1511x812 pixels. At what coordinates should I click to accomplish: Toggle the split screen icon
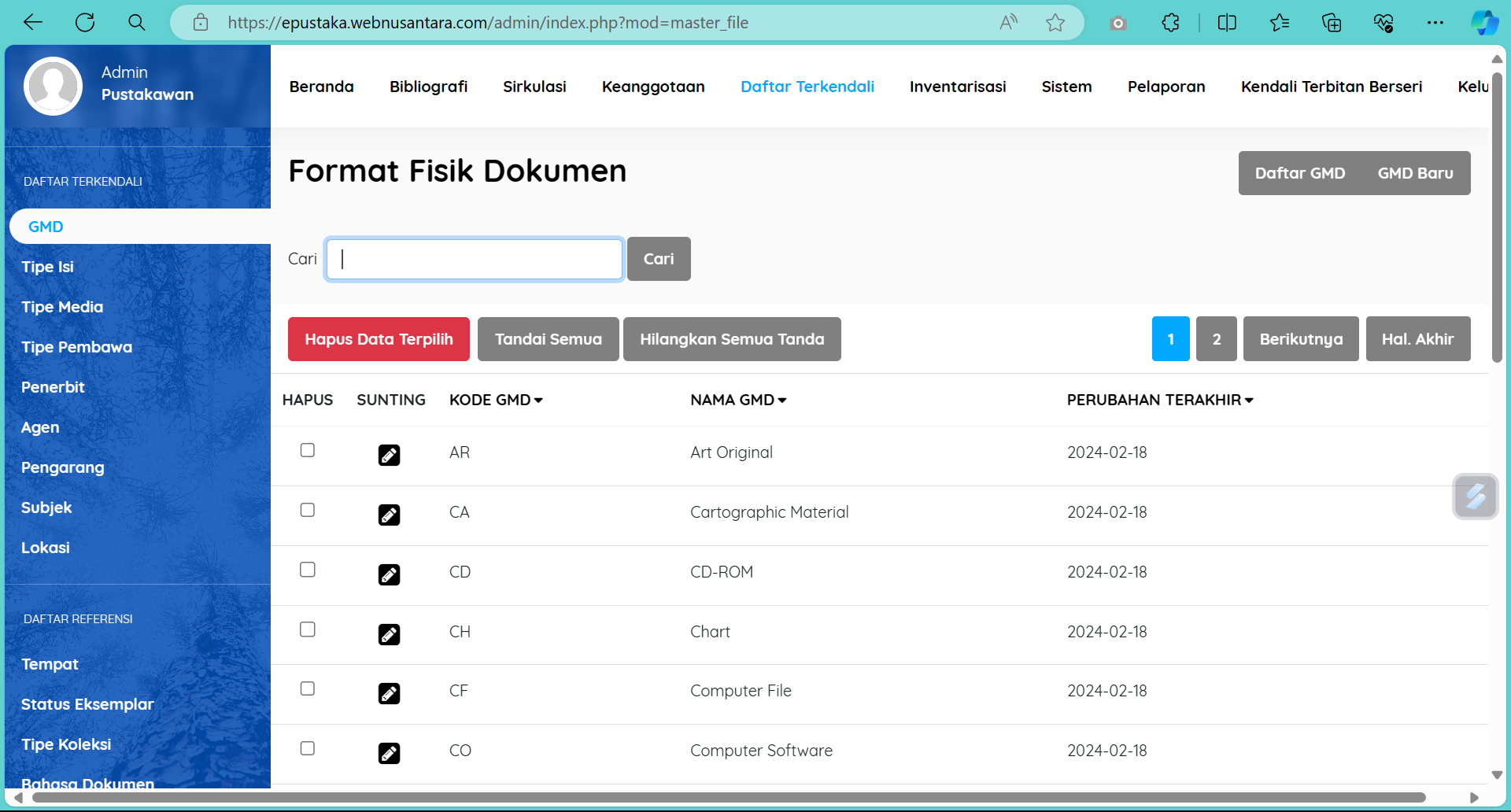1227,23
